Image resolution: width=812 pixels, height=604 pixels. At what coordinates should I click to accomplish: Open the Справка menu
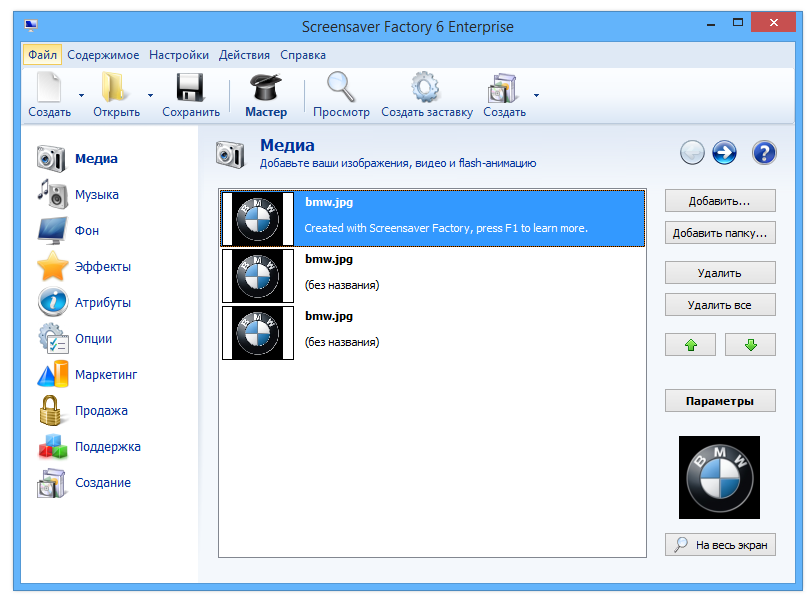(x=303, y=55)
